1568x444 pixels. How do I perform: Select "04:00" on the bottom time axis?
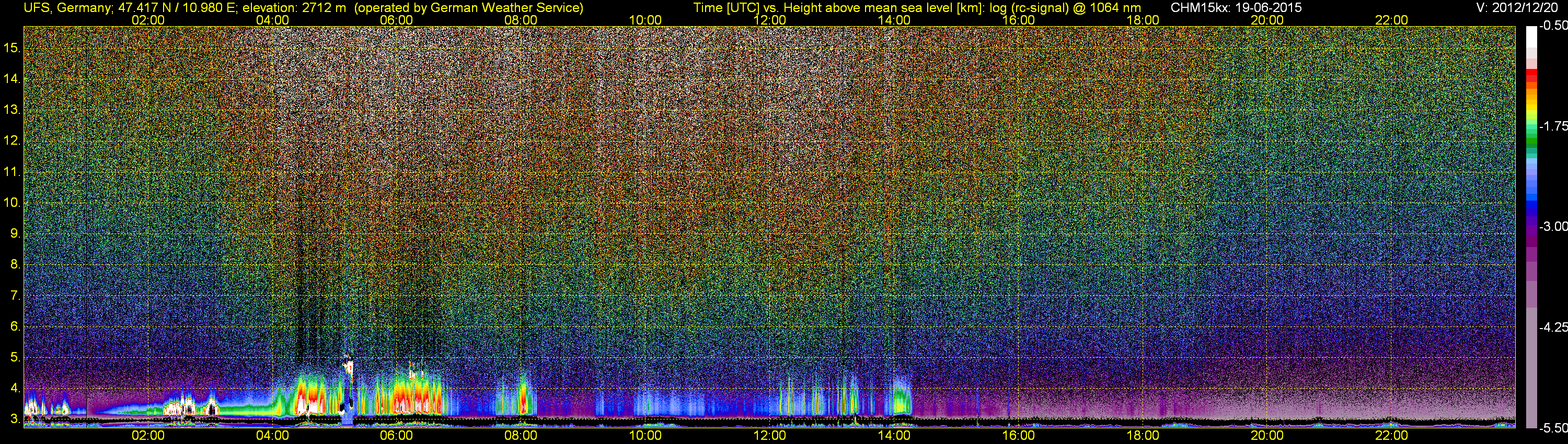coord(272,436)
